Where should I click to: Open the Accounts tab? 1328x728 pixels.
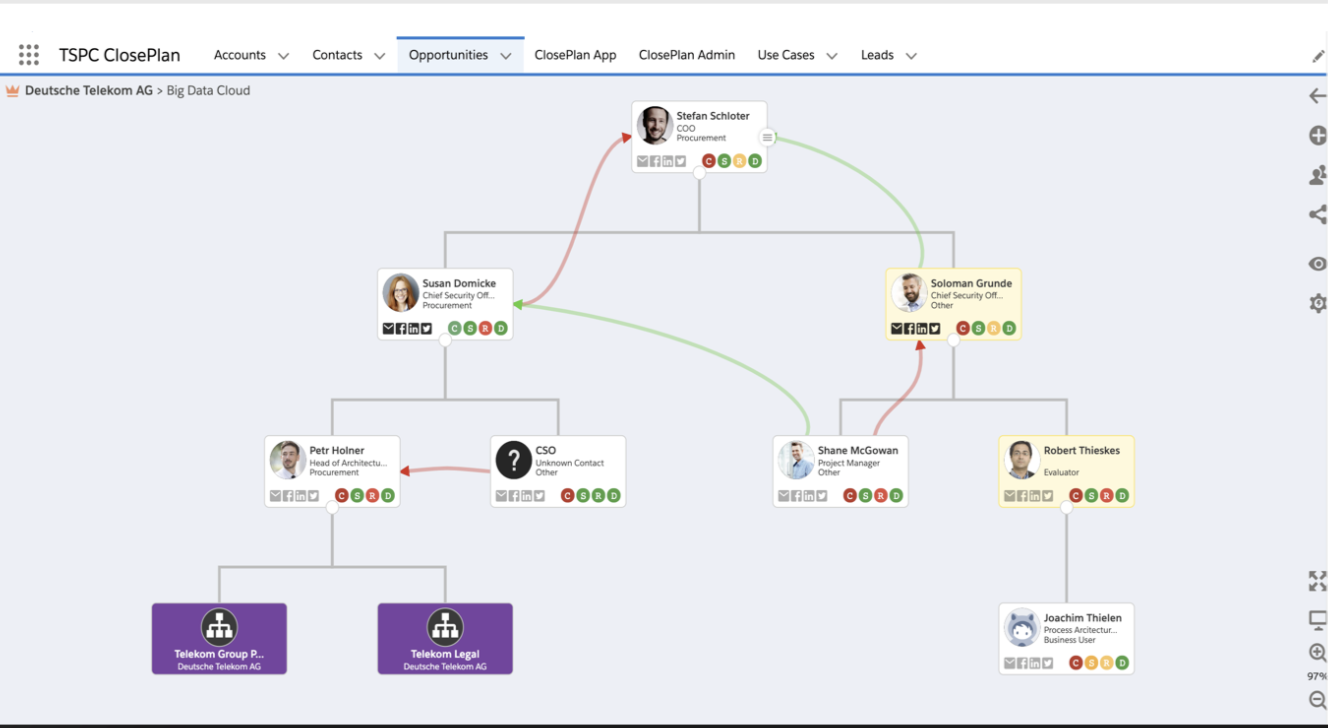coord(240,55)
